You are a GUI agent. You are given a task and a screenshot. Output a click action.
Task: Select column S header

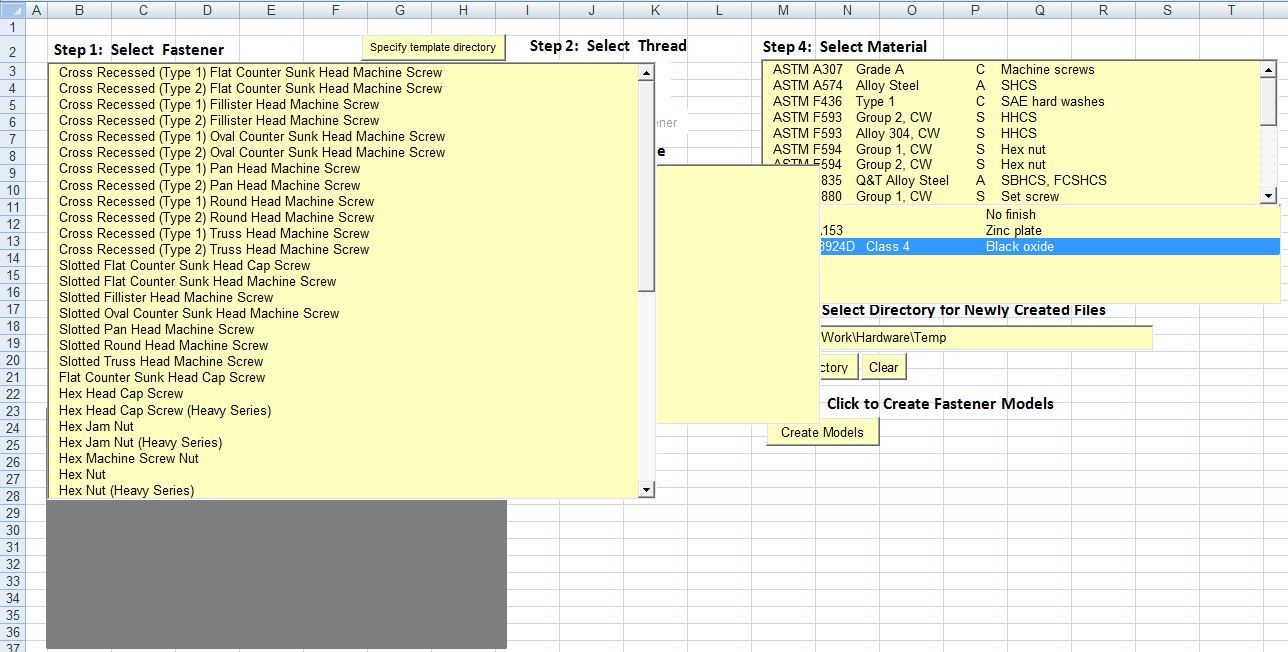(x=1167, y=10)
